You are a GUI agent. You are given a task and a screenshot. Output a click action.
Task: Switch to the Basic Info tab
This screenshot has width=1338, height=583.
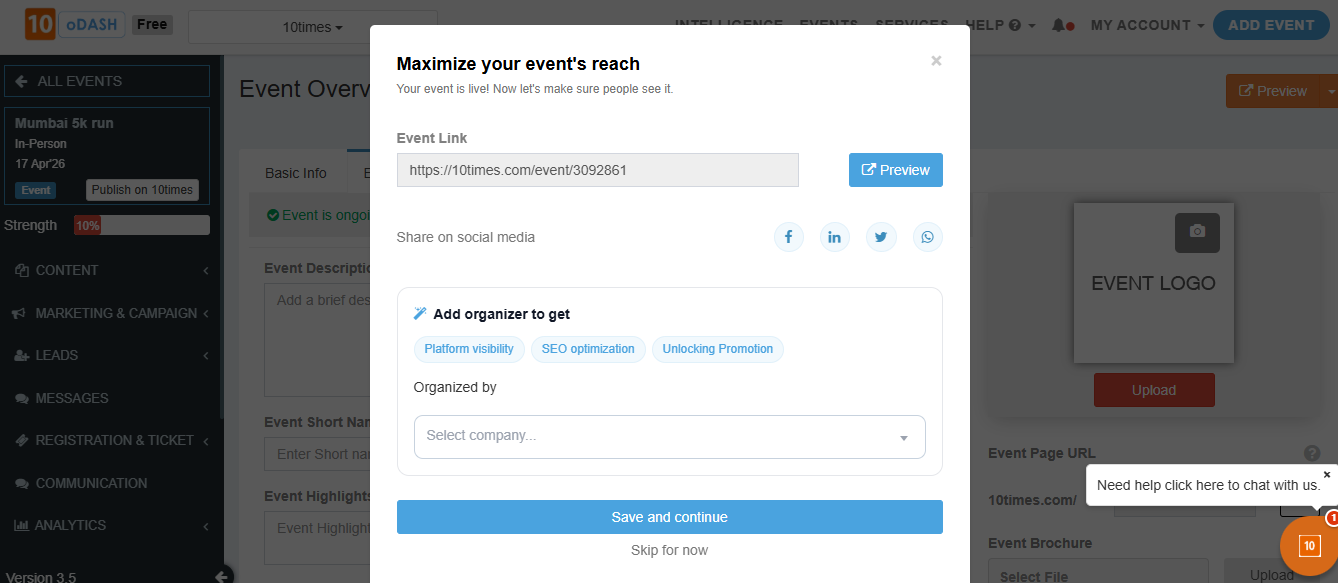(296, 173)
